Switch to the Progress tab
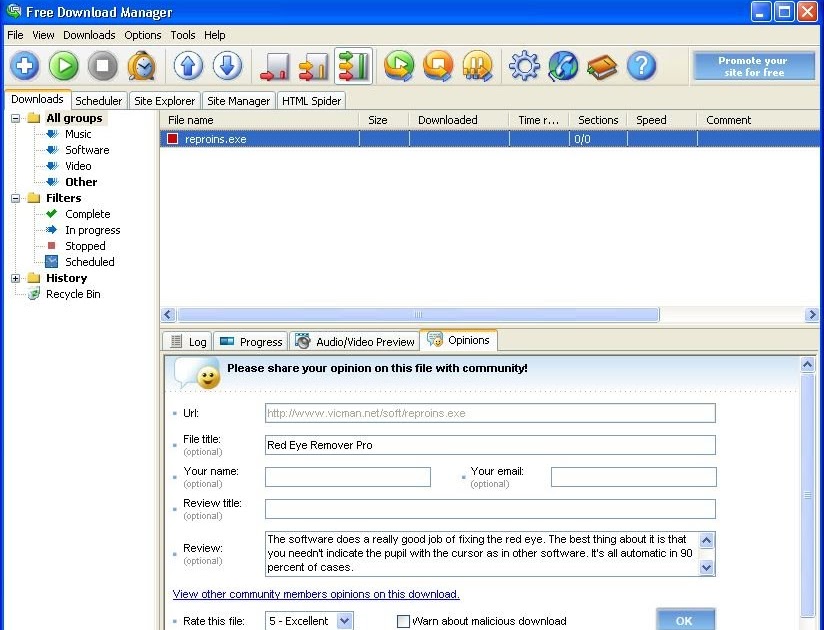The height and width of the screenshot is (630, 824). click(x=250, y=342)
